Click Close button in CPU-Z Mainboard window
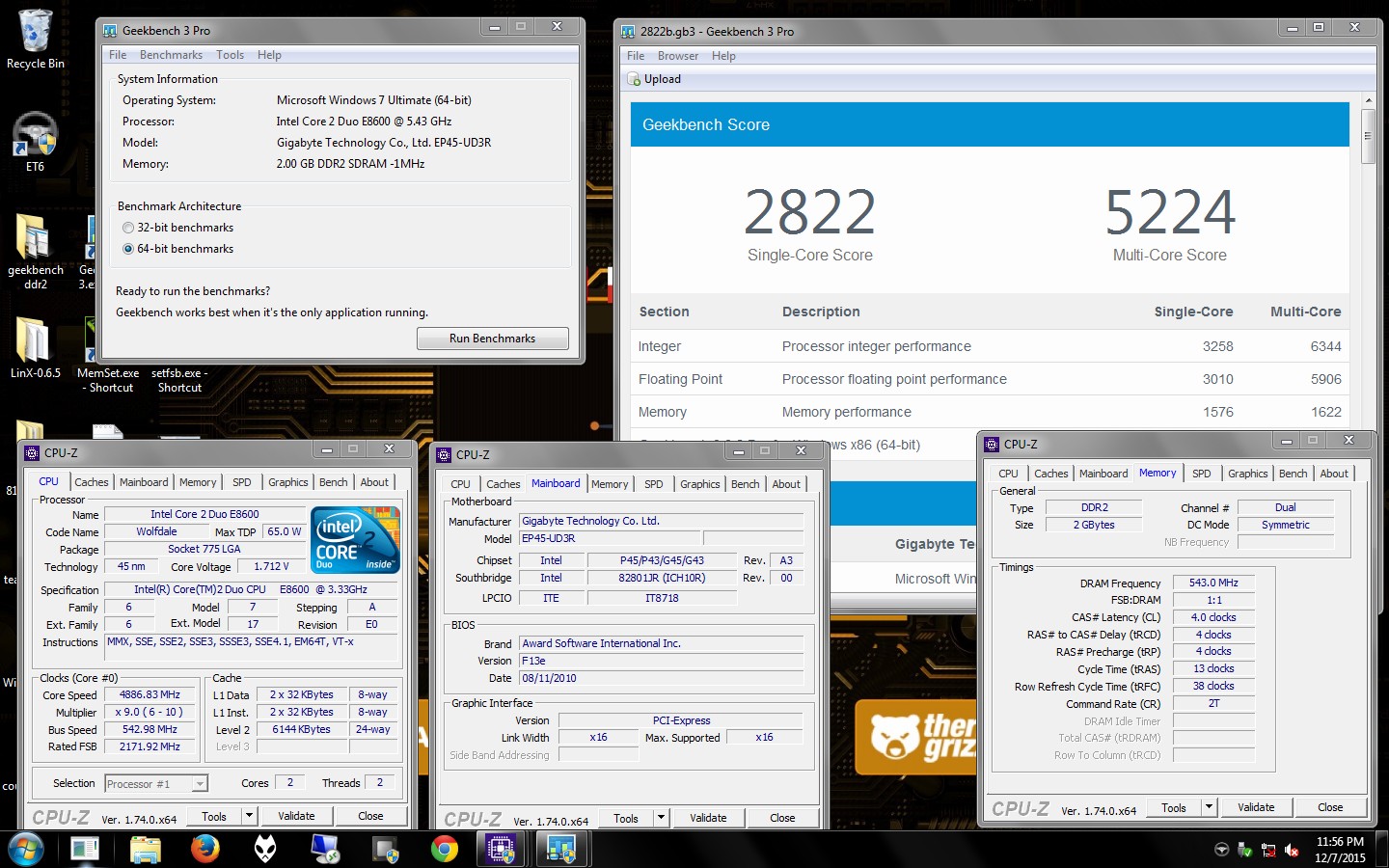1389x868 pixels. tap(782, 818)
